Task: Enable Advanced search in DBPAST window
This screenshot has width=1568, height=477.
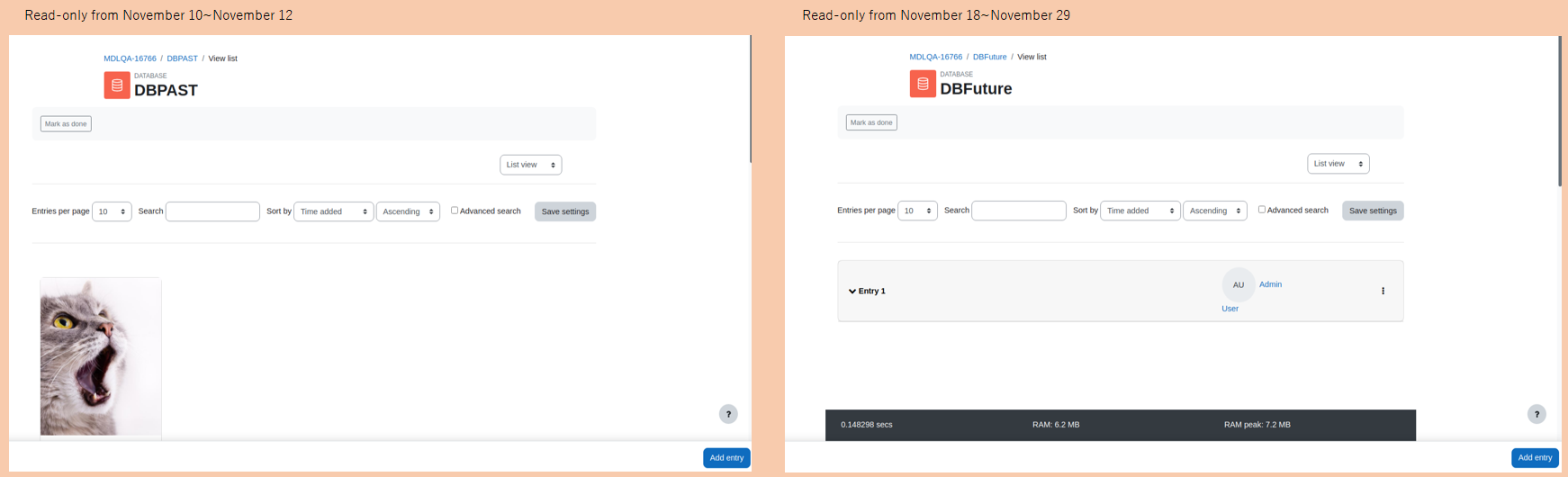Action: [x=455, y=211]
